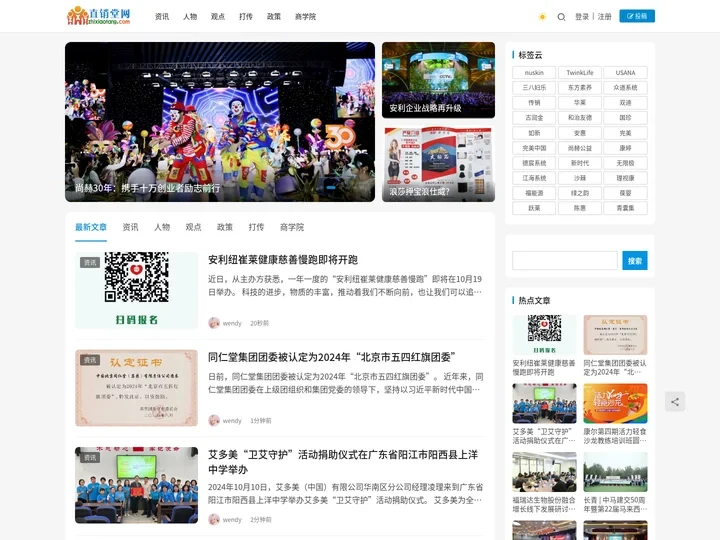Click the blue 投稿 submit button
Screen dimensions: 720x540
[x=637, y=16]
